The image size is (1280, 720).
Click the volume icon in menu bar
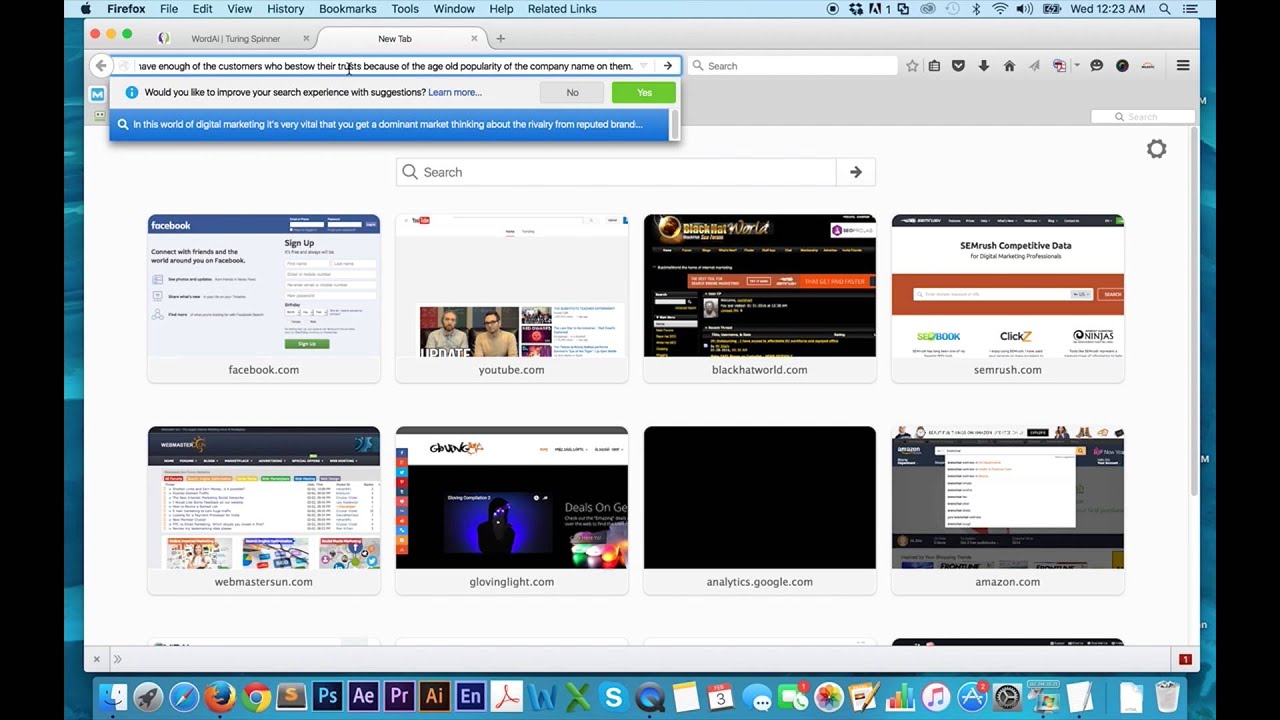pos(1025,9)
